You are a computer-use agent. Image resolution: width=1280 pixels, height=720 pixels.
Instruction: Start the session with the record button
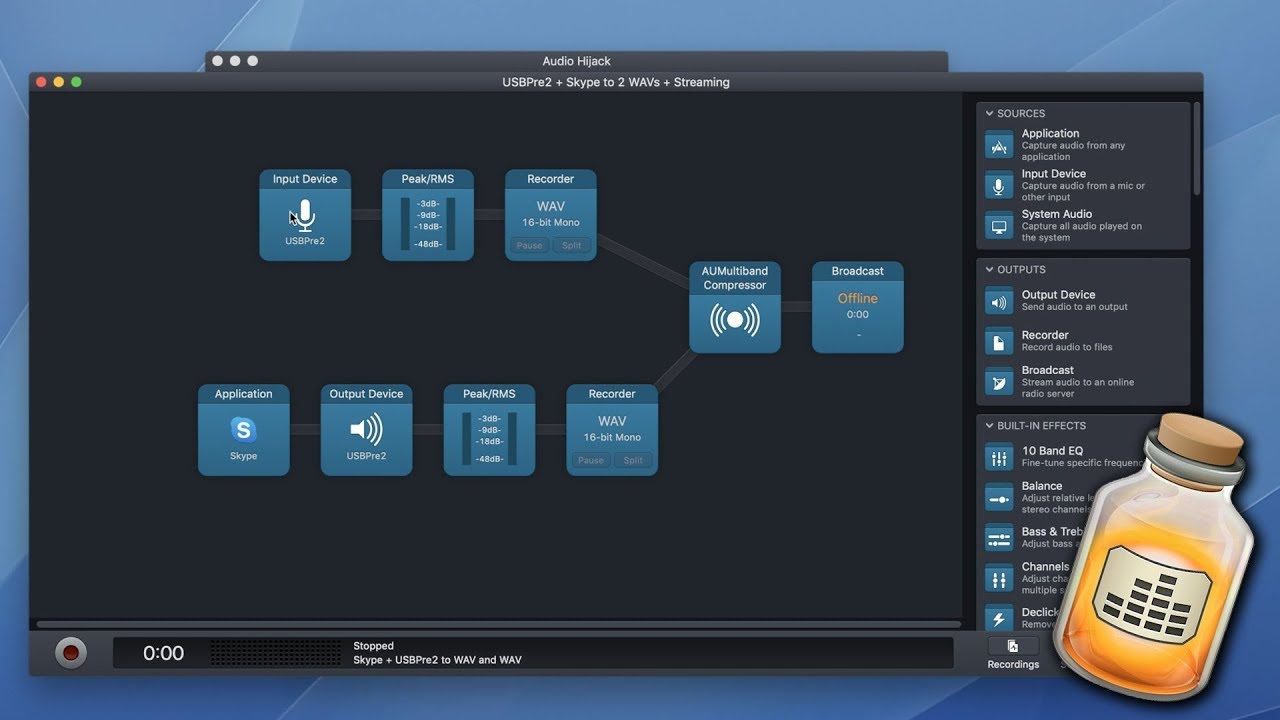71,653
